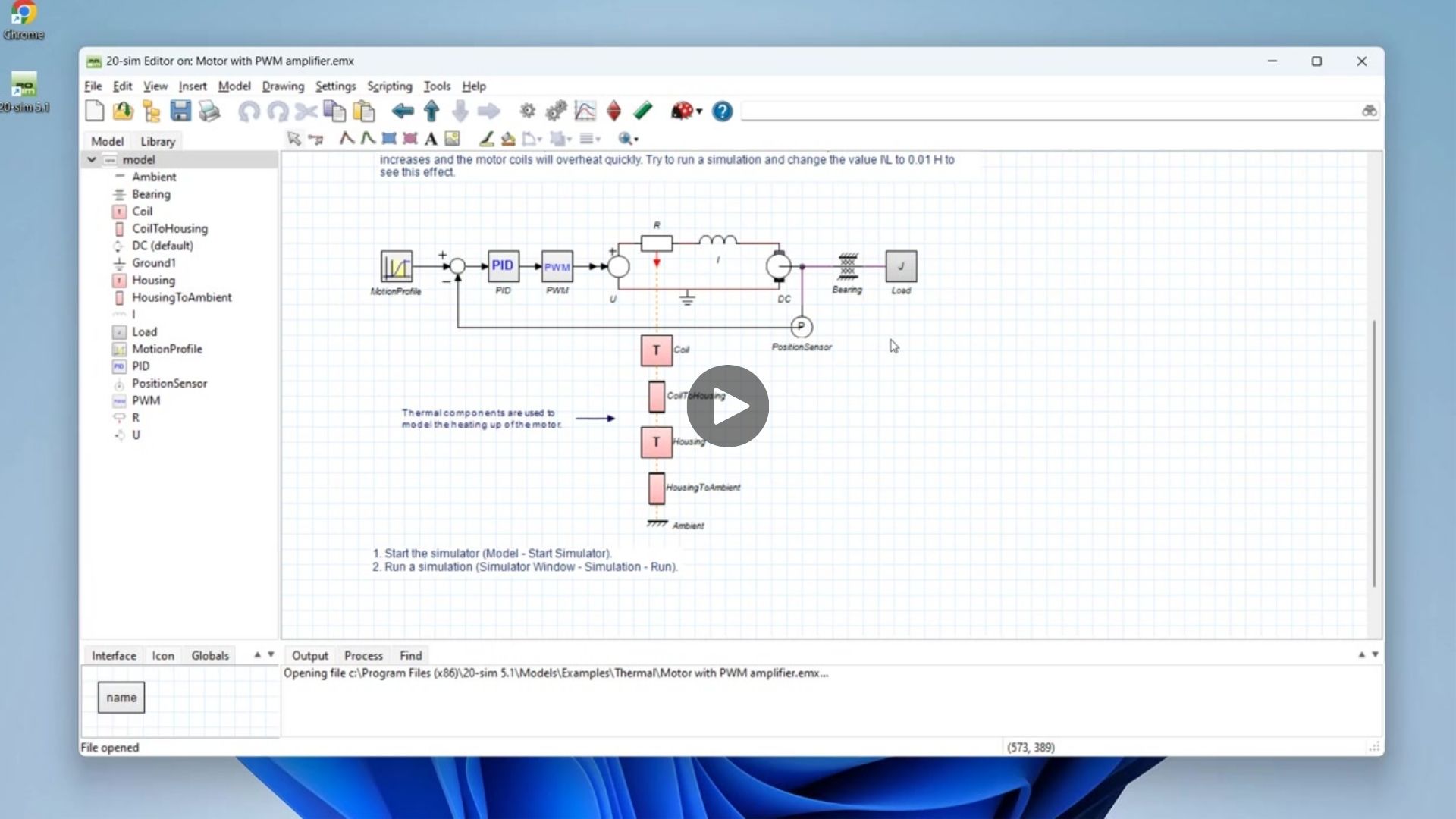Open Help using the question mark icon
Screen dimensions: 1456x819
[x=722, y=111]
